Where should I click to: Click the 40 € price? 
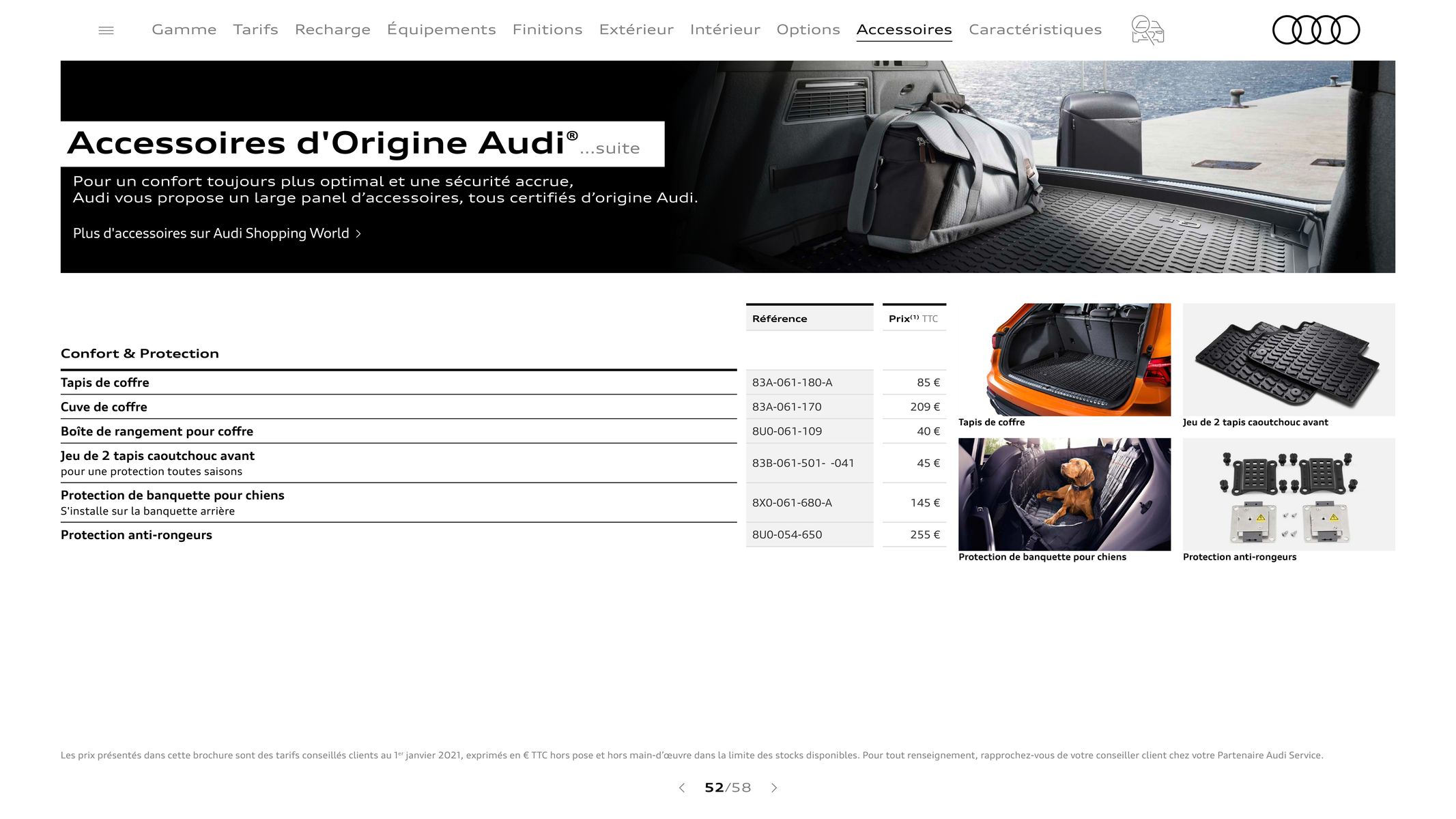pyautogui.click(x=928, y=431)
